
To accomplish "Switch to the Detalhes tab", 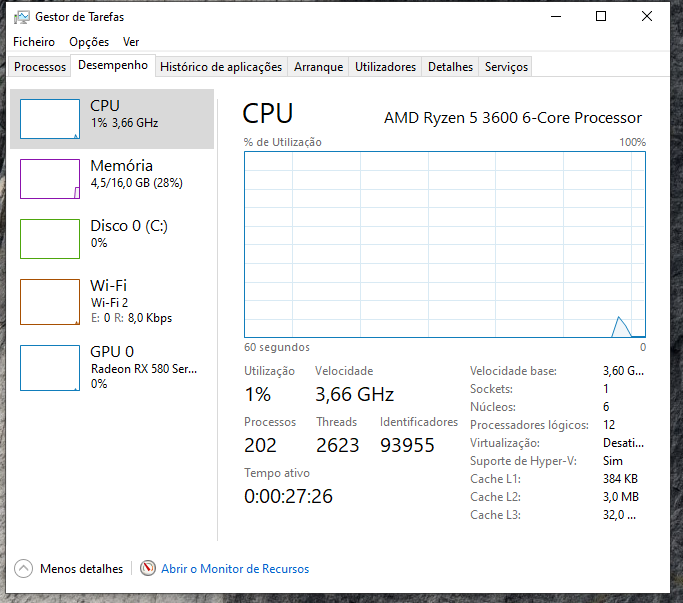I will [450, 67].
